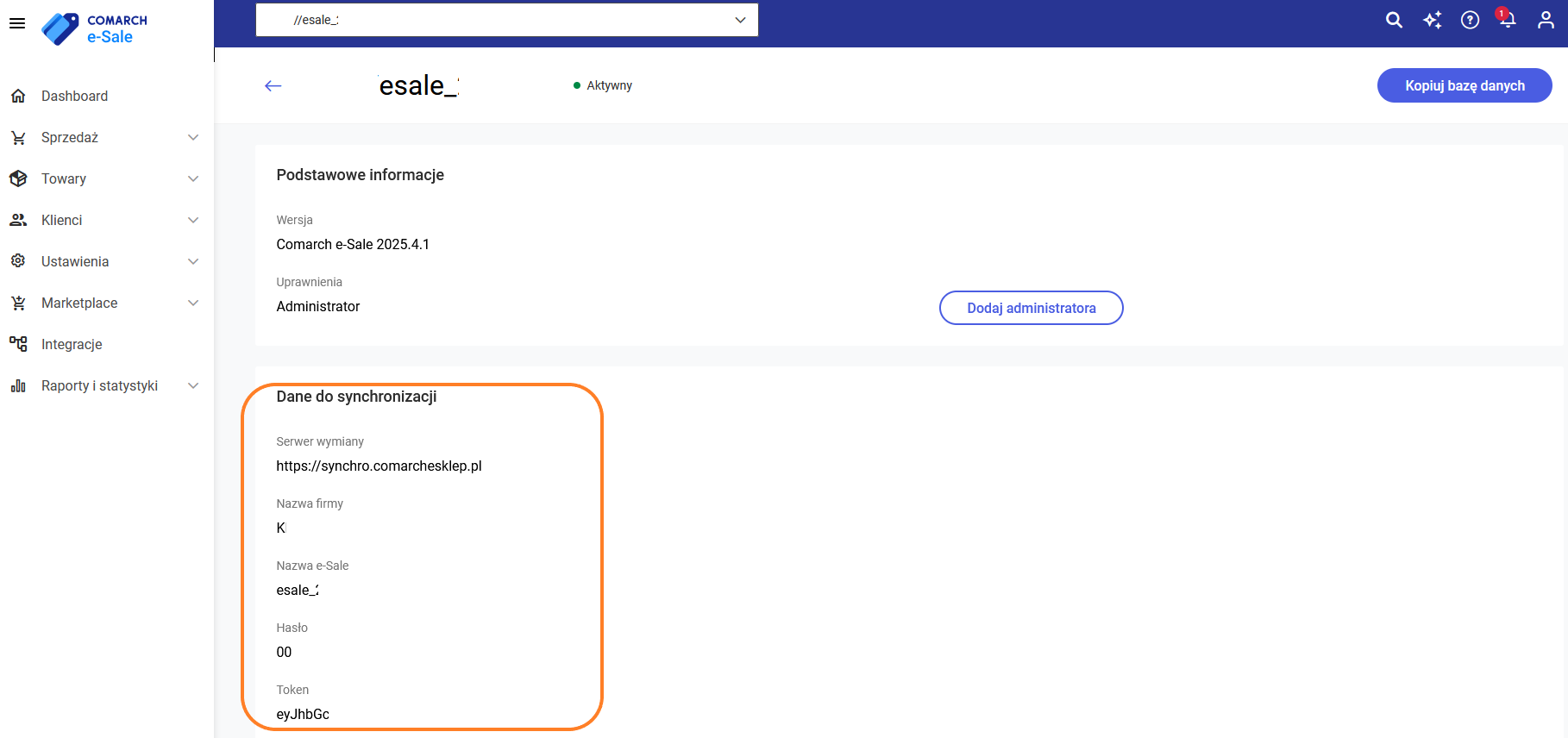The image size is (1568, 738).
Task: Expand the Towary menu chevron
Action: click(193, 178)
